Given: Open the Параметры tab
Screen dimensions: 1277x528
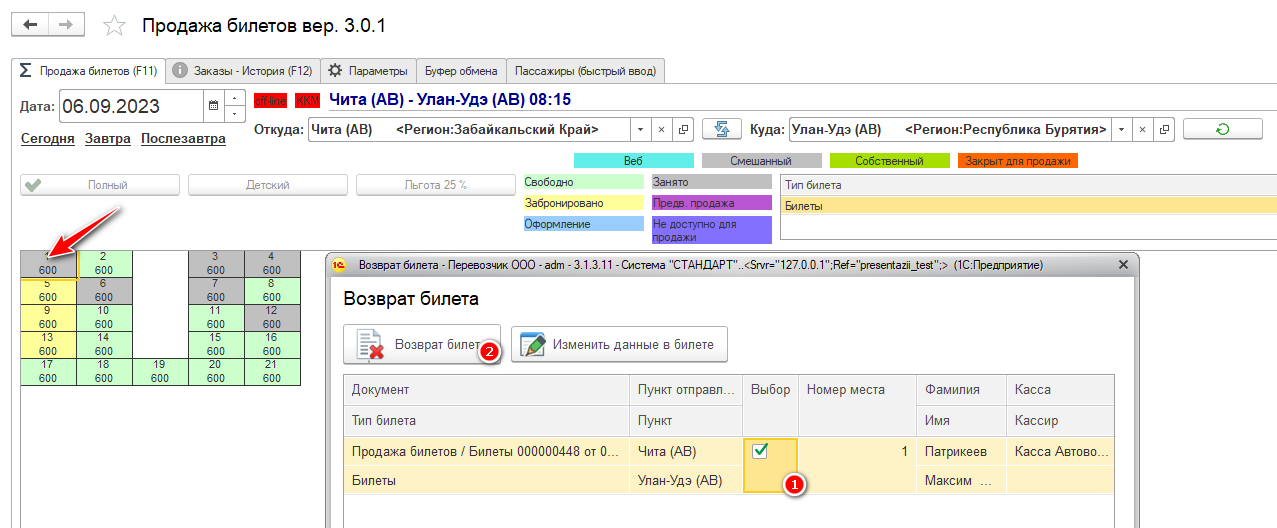Looking at the screenshot, I should [368, 71].
